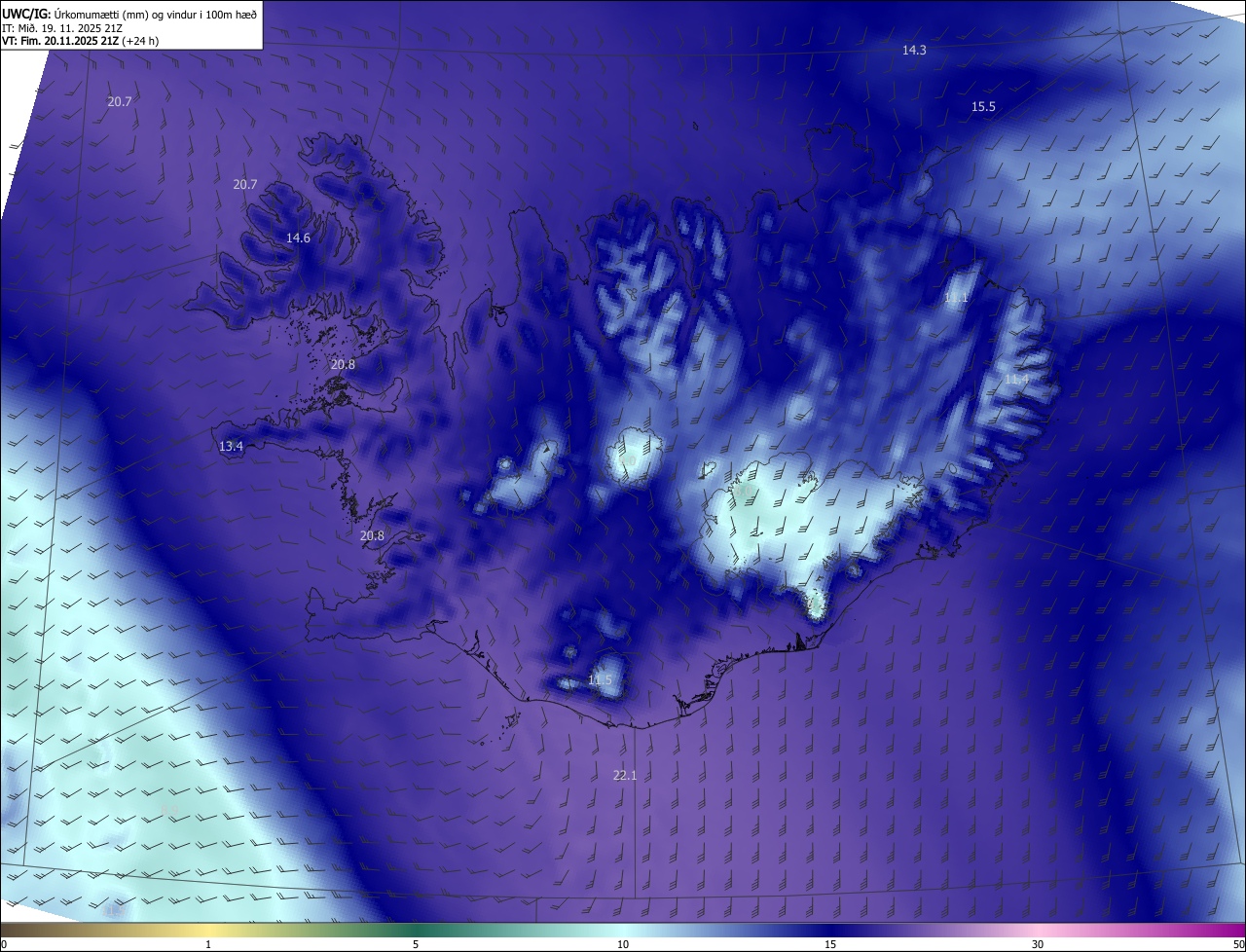Click the 14.3 value on the map
Viewport: 1246px width, 952px height.
[914, 50]
